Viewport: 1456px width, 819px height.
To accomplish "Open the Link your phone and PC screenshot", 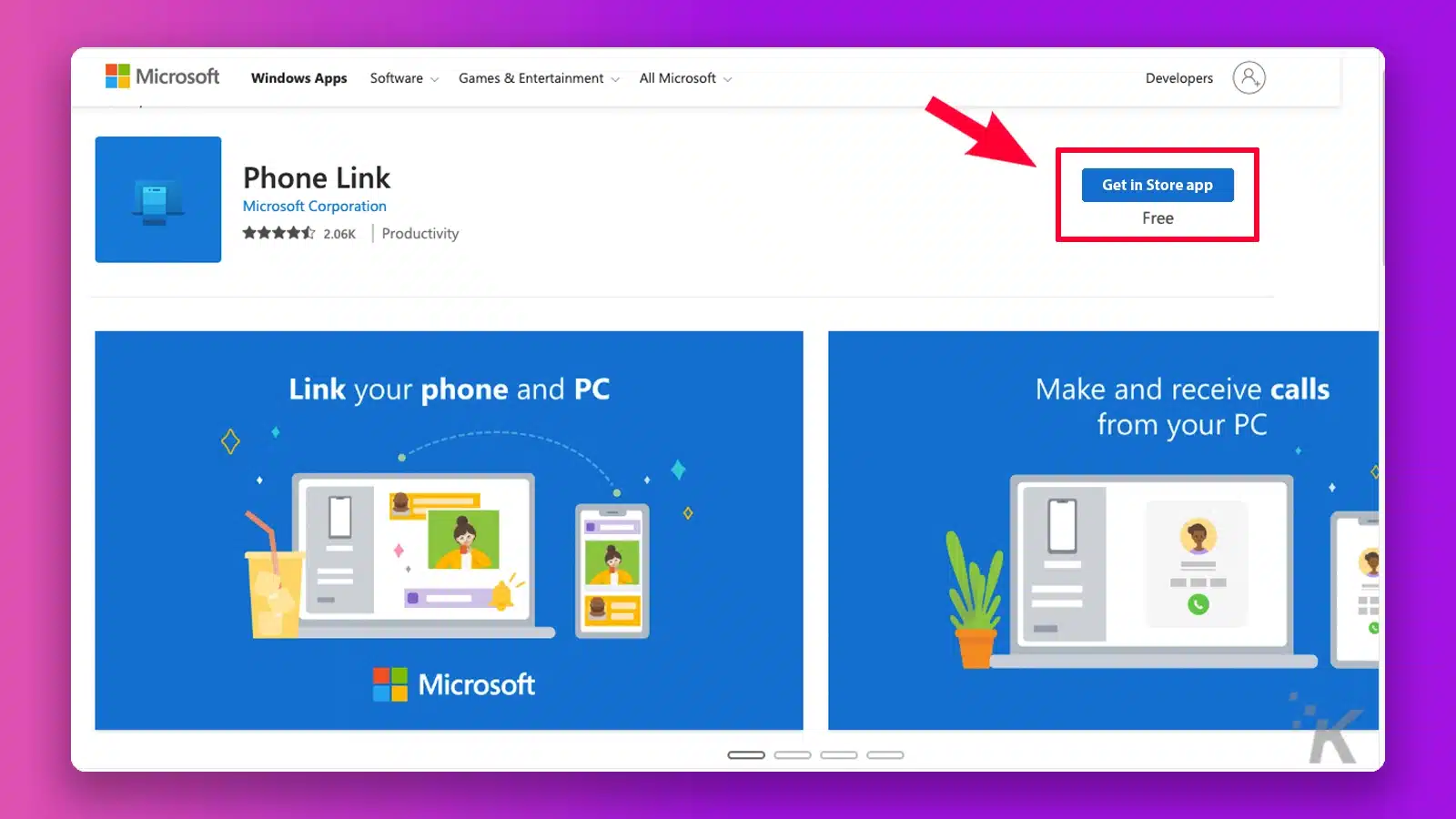I will [449, 531].
